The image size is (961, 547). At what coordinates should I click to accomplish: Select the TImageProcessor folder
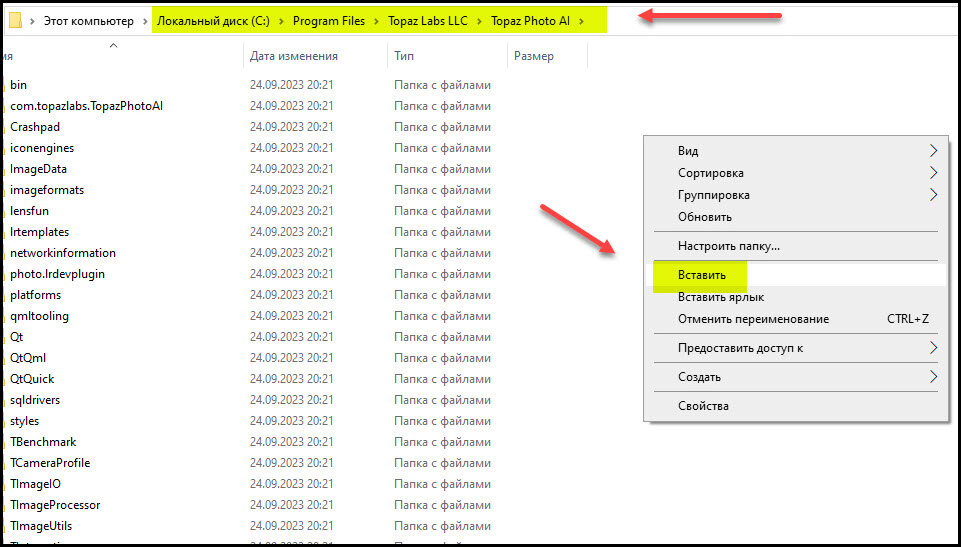tap(55, 505)
